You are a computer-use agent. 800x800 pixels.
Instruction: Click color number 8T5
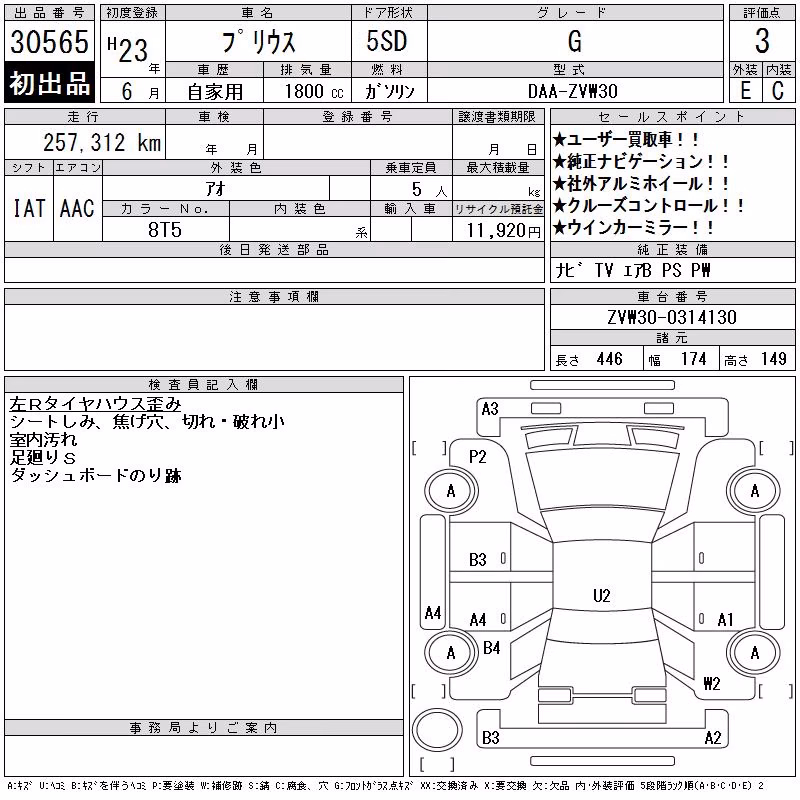pos(165,230)
